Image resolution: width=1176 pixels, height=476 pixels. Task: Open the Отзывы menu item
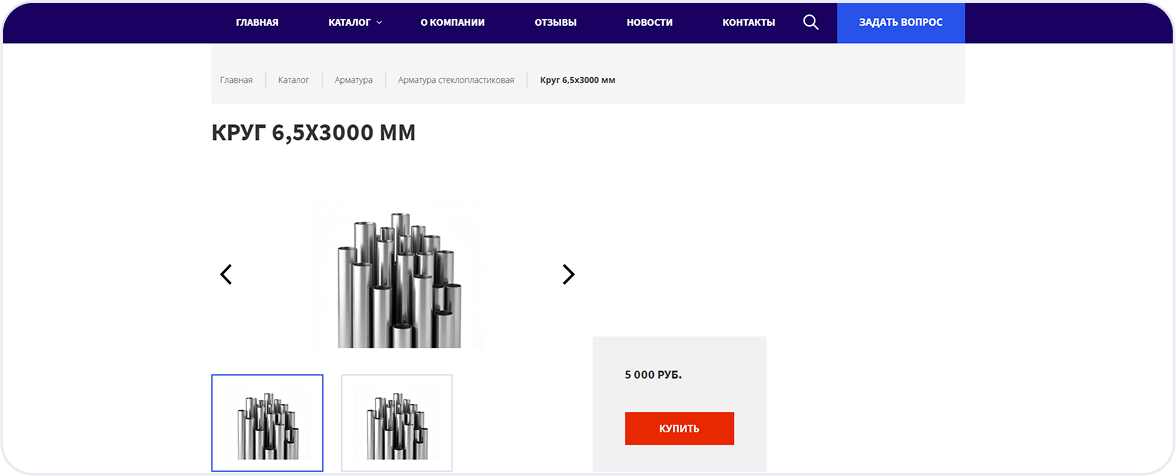pyautogui.click(x=555, y=22)
